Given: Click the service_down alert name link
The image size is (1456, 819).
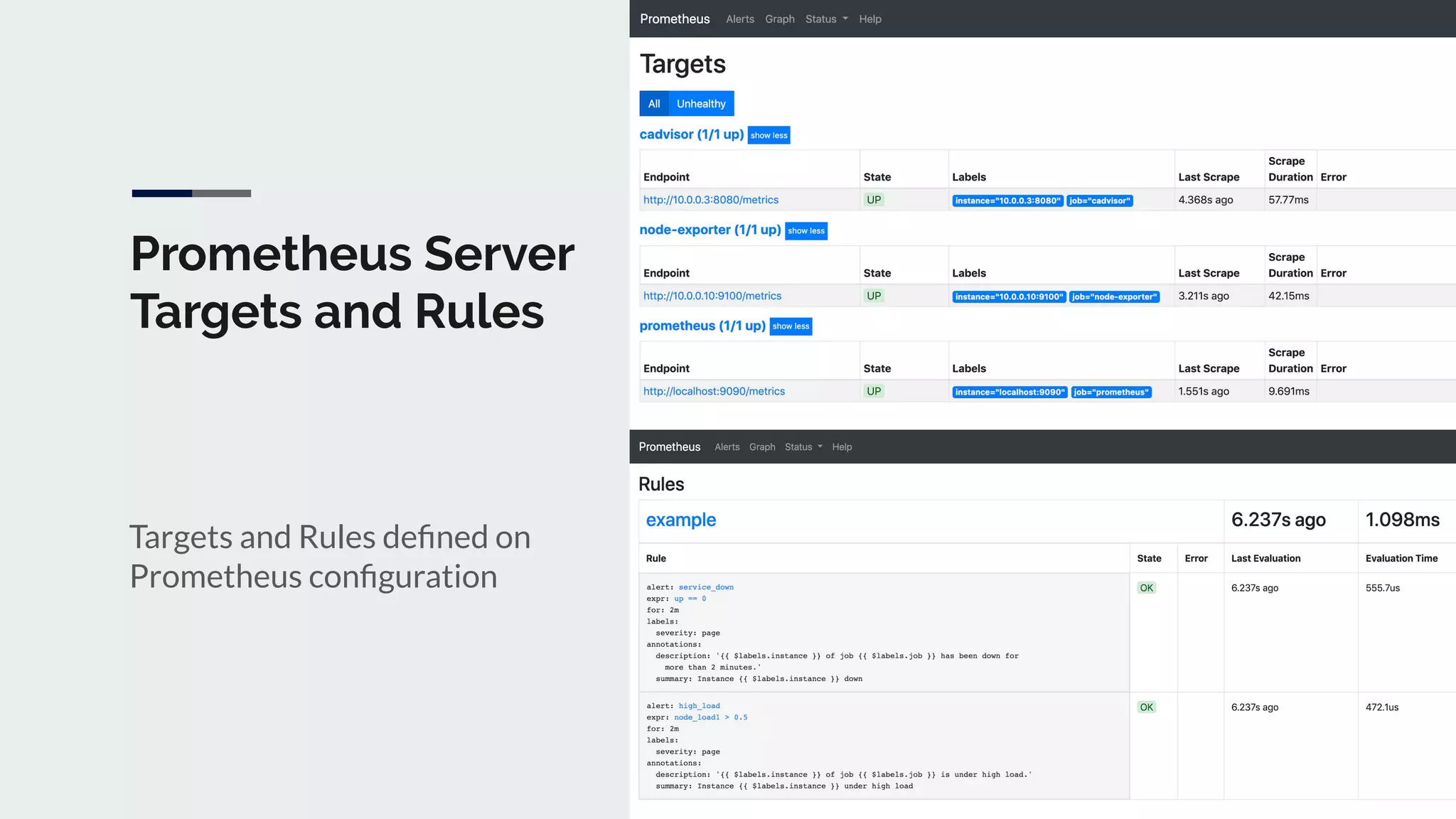Looking at the screenshot, I should point(706,587).
